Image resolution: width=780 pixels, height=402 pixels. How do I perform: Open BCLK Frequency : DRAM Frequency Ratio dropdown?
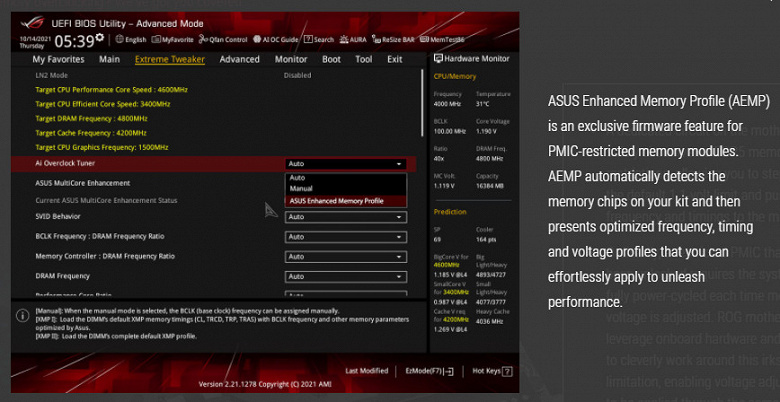(346, 237)
